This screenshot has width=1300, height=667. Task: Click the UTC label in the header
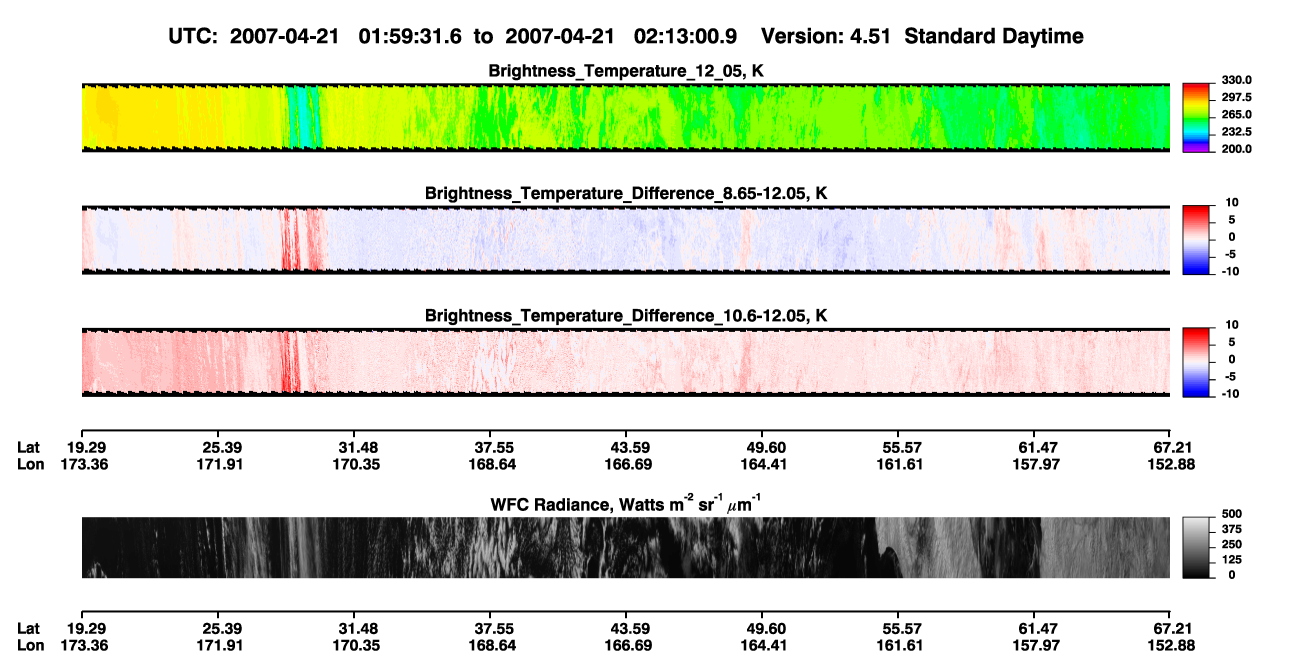click(194, 37)
